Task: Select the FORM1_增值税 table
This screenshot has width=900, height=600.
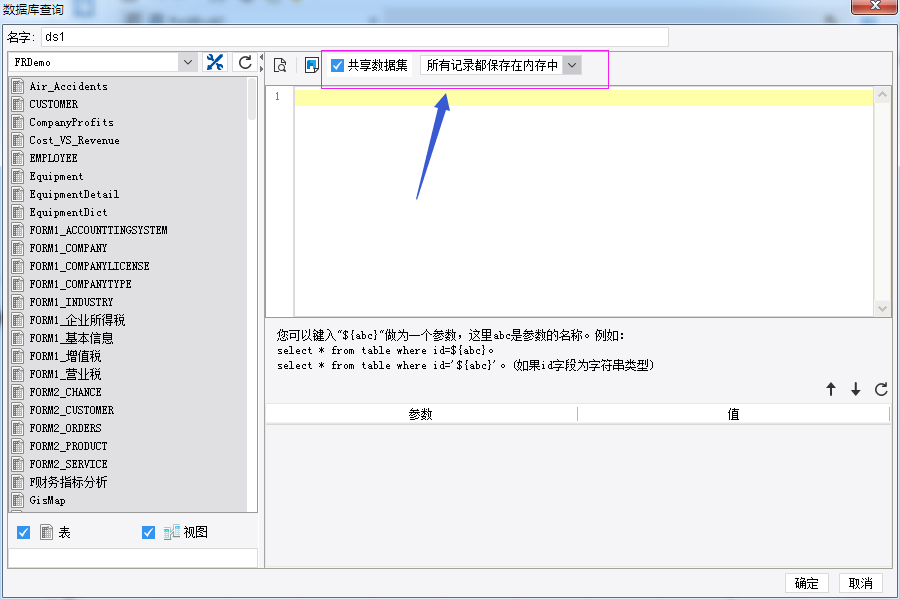Action: click(x=65, y=356)
